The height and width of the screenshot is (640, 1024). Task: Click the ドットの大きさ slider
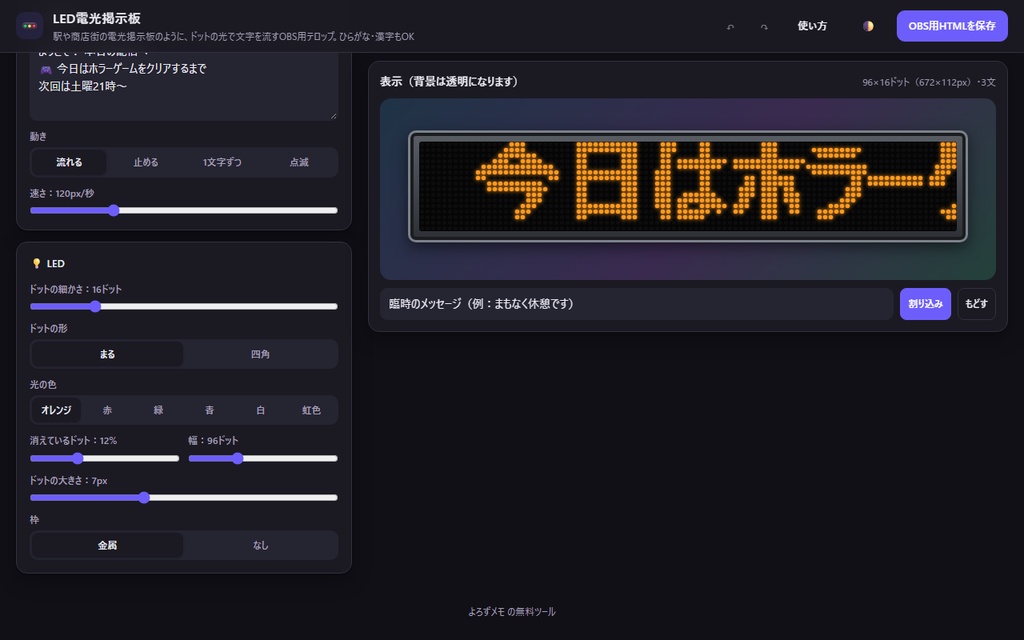(184, 498)
